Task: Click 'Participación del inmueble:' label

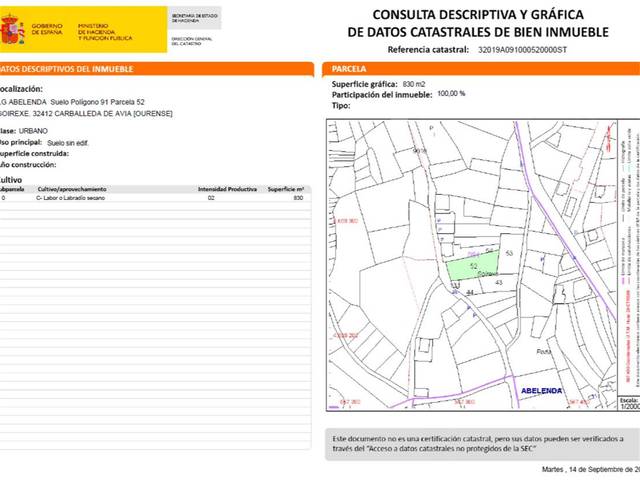Action: pyautogui.click(x=382, y=95)
